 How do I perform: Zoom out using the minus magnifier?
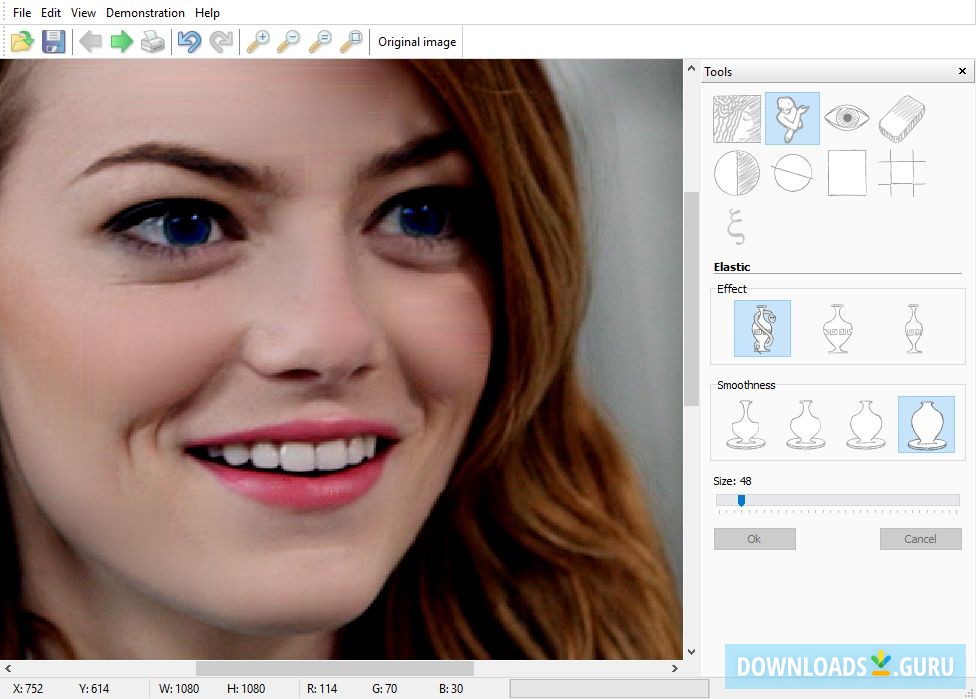pos(288,42)
